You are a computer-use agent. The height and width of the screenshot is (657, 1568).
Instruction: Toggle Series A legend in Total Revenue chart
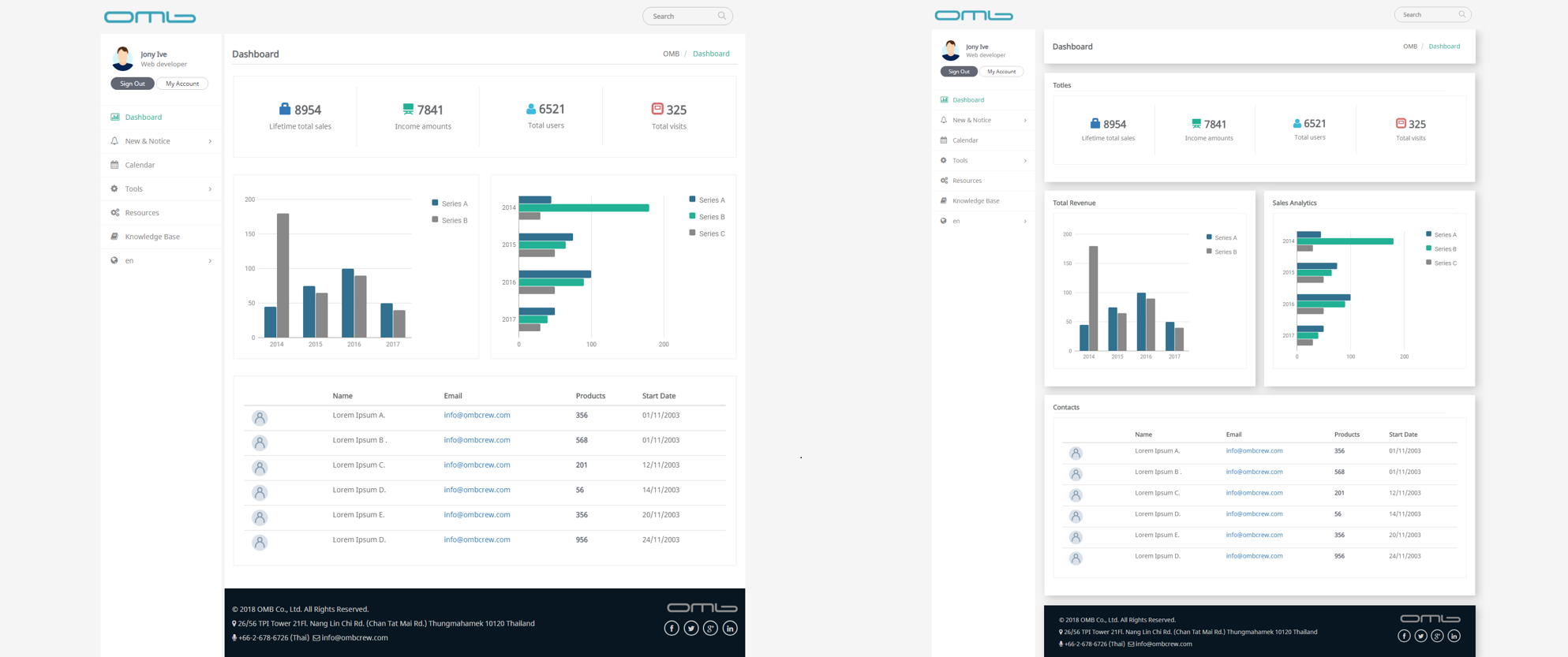coord(1221,237)
